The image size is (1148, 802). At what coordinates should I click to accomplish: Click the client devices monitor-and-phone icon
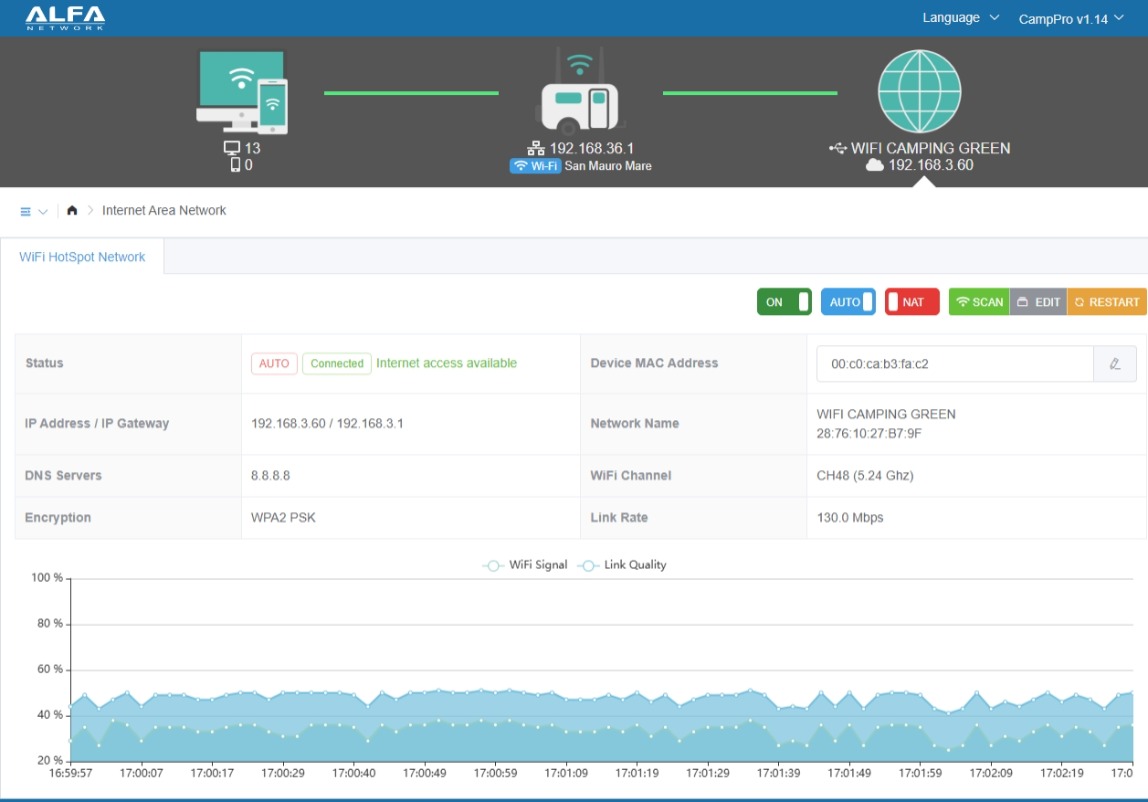pos(242,92)
